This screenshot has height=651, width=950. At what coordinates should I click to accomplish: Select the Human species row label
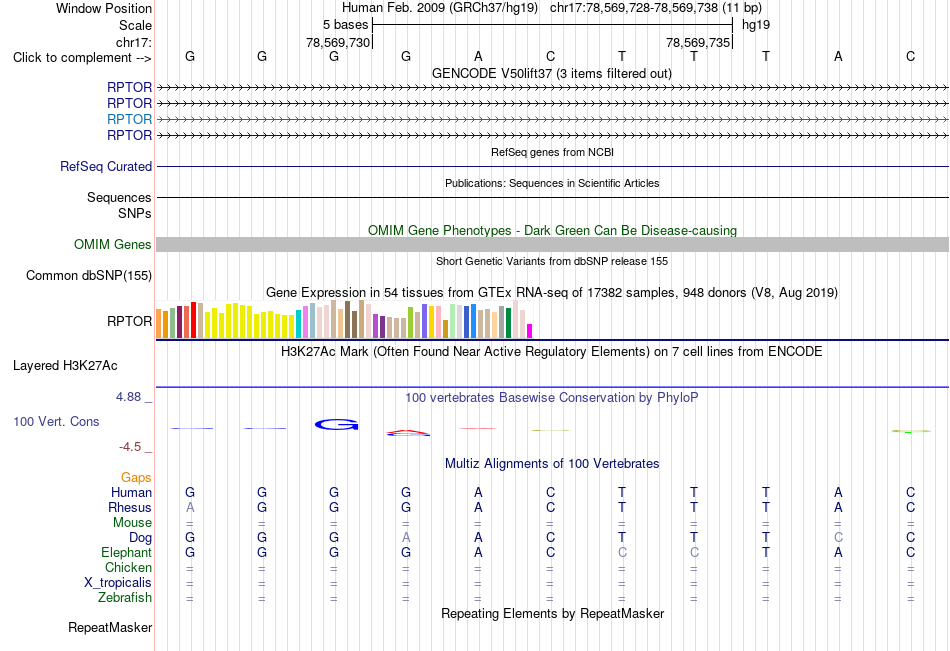pos(131,492)
